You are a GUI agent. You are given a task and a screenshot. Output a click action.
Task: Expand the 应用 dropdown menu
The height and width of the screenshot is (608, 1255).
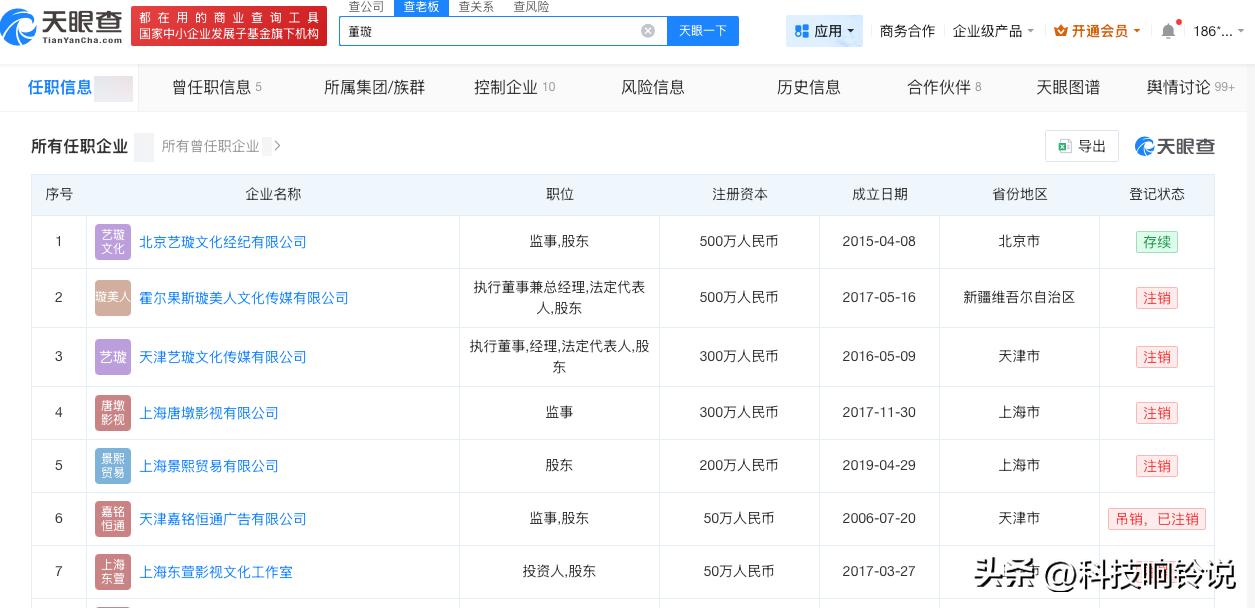click(826, 31)
